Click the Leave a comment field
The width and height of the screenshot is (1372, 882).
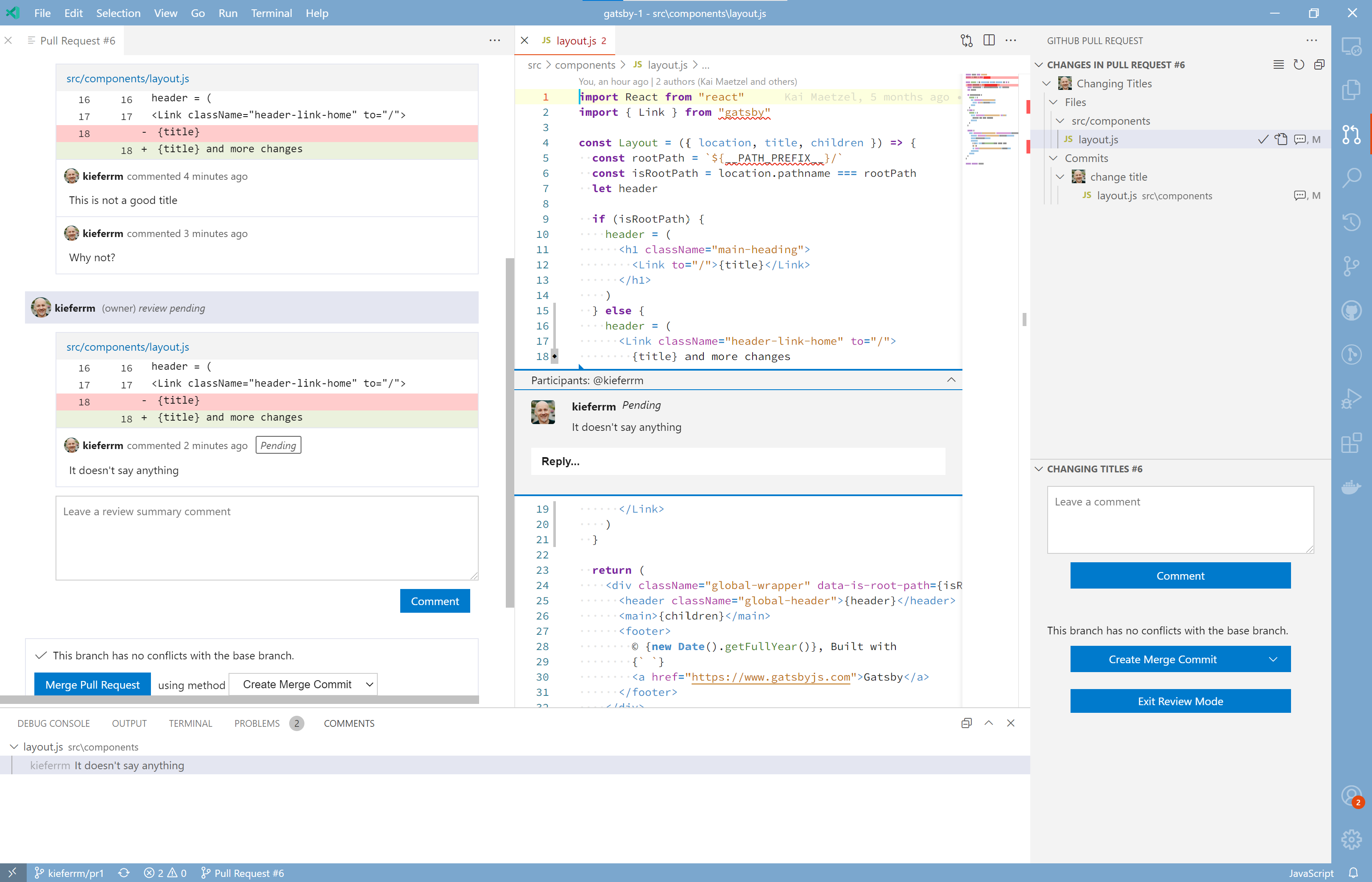click(x=1180, y=518)
